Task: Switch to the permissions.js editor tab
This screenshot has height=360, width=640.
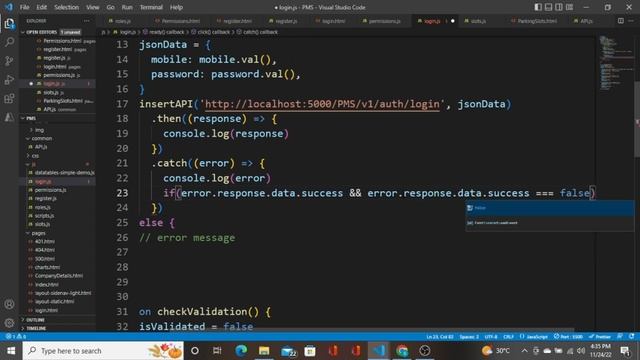Action: coord(384,21)
